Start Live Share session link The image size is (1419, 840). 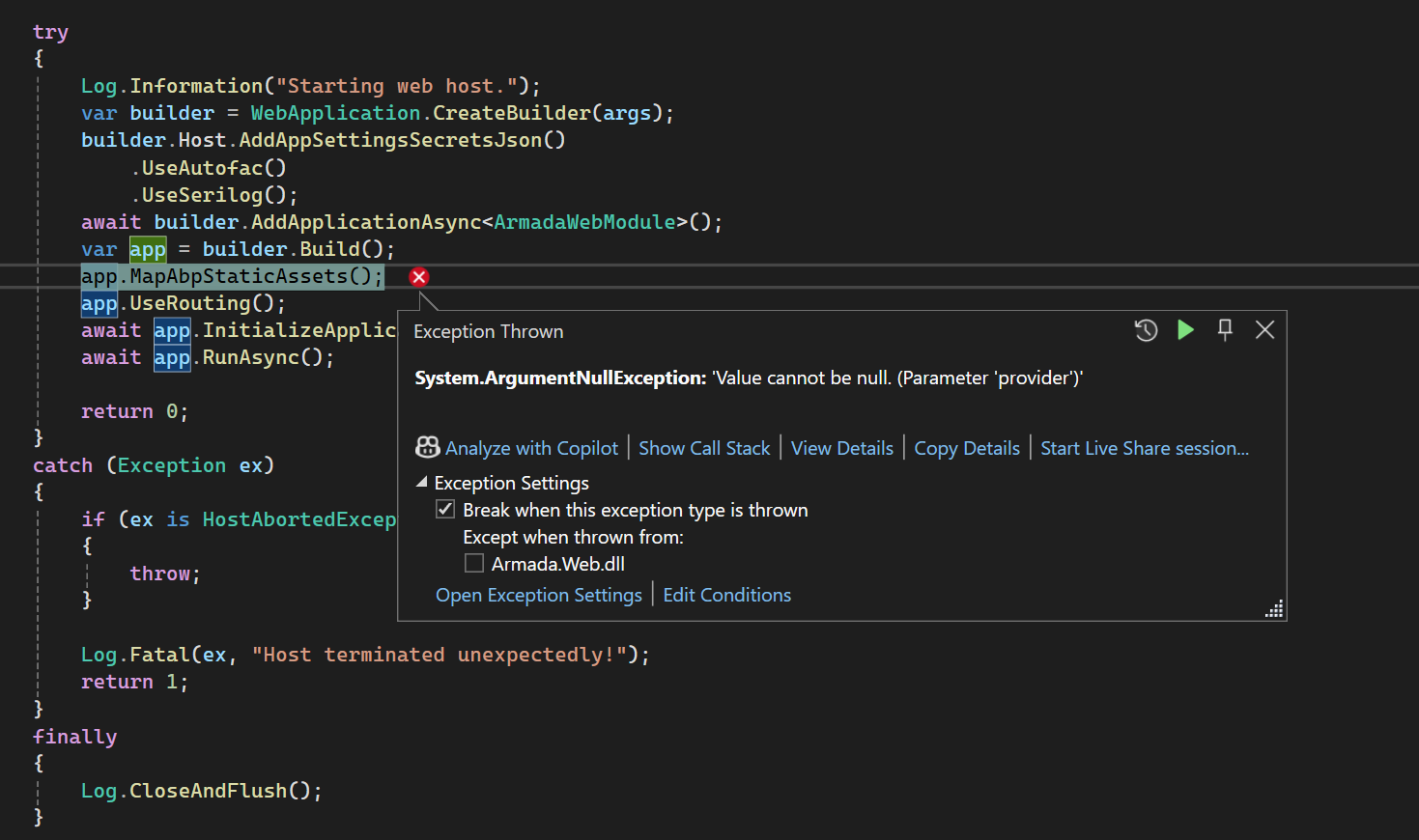(x=1144, y=448)
